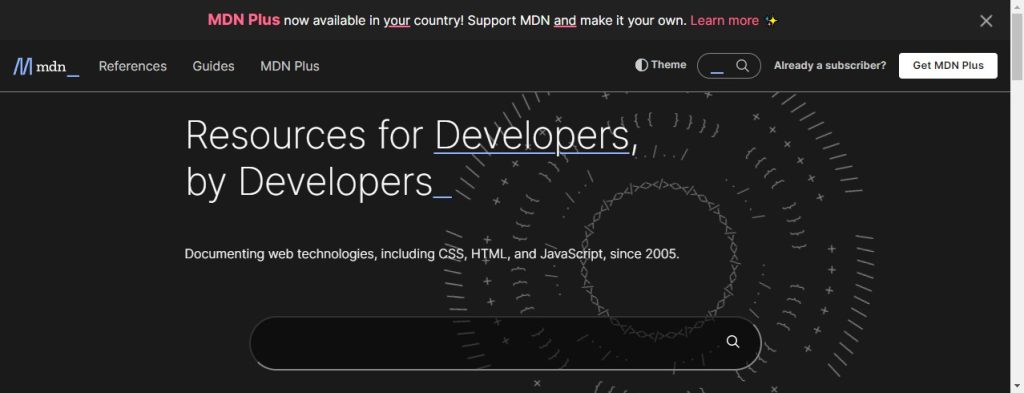Follow the Learn more banner link

coord(724,20)
